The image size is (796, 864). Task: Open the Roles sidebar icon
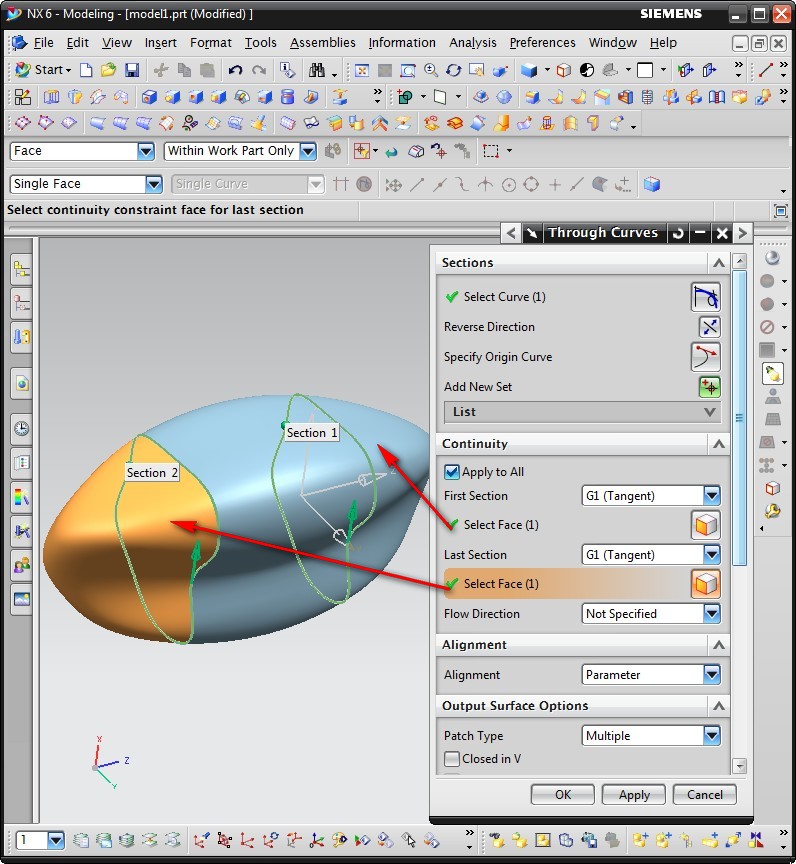21,566
